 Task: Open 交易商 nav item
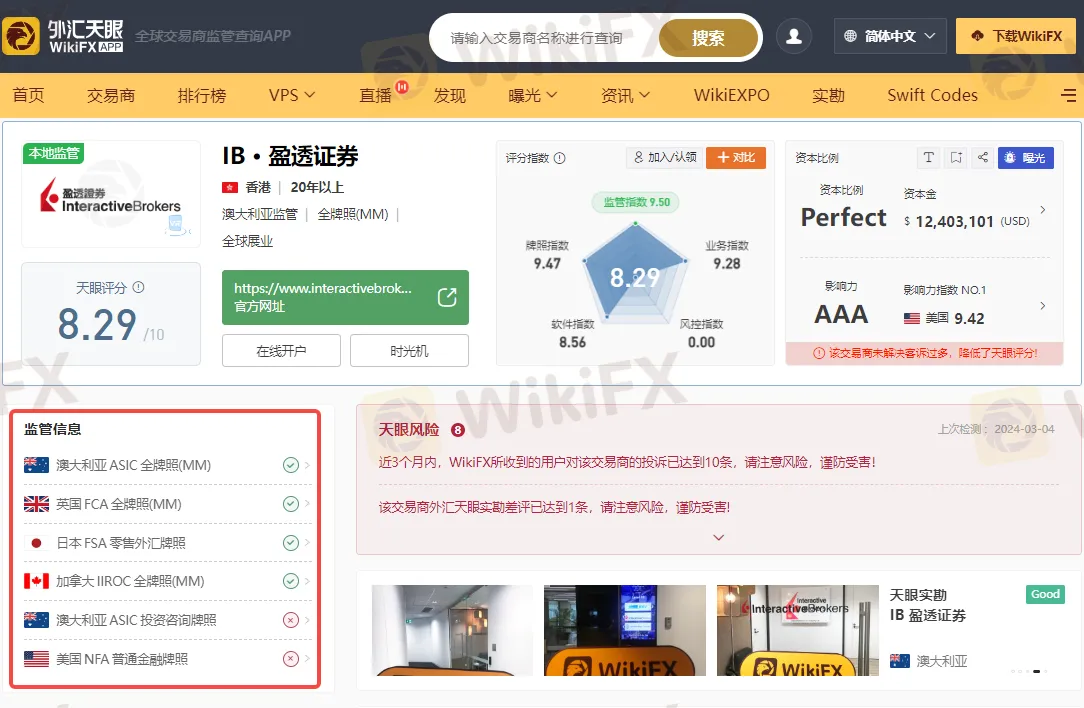tap(111, 95)
